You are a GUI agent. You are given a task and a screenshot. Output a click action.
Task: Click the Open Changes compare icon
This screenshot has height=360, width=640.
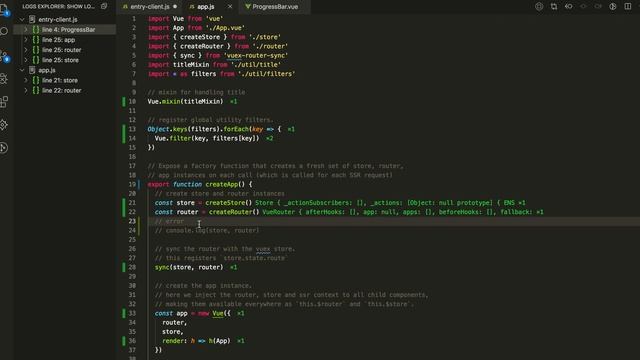click(554, 7)
